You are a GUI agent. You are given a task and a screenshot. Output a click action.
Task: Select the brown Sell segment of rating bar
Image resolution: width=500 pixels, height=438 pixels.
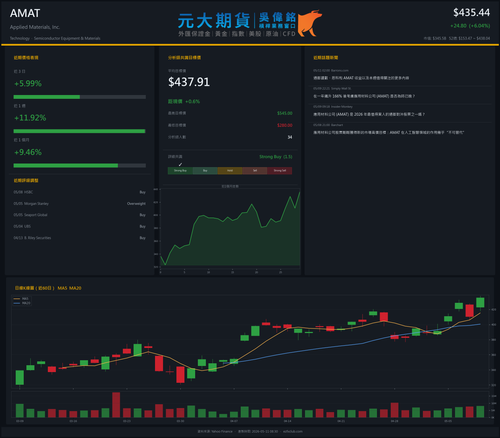tap(255, 171)
